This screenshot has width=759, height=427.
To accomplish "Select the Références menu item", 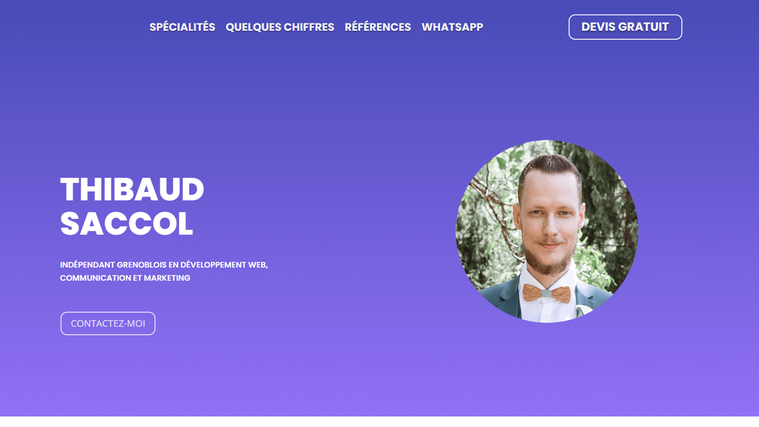I will pos(378,27).
